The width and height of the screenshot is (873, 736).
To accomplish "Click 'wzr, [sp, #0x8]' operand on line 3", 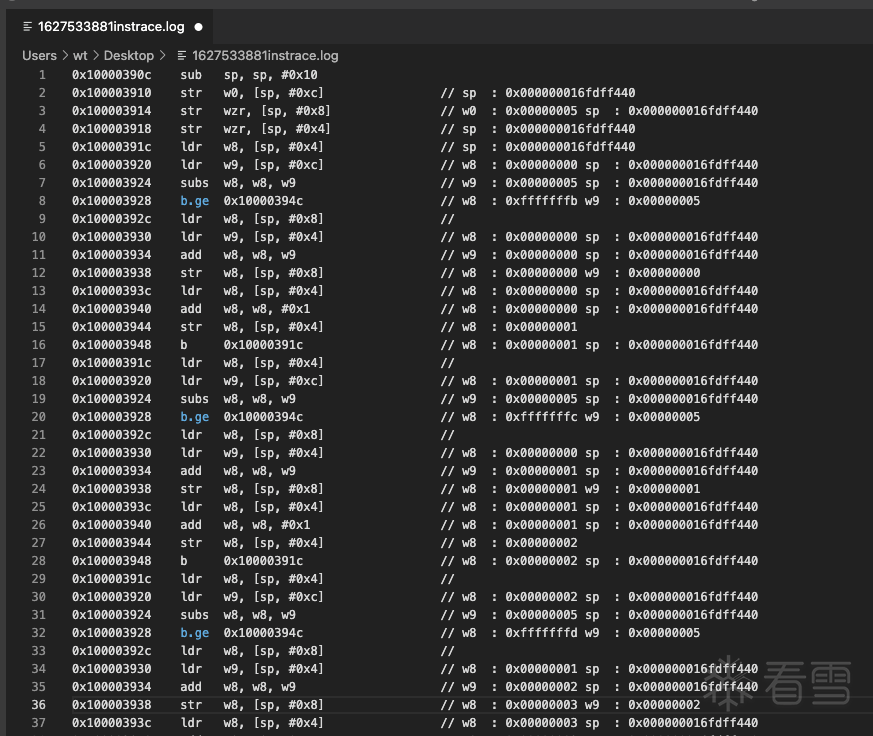I will point(277,110).
